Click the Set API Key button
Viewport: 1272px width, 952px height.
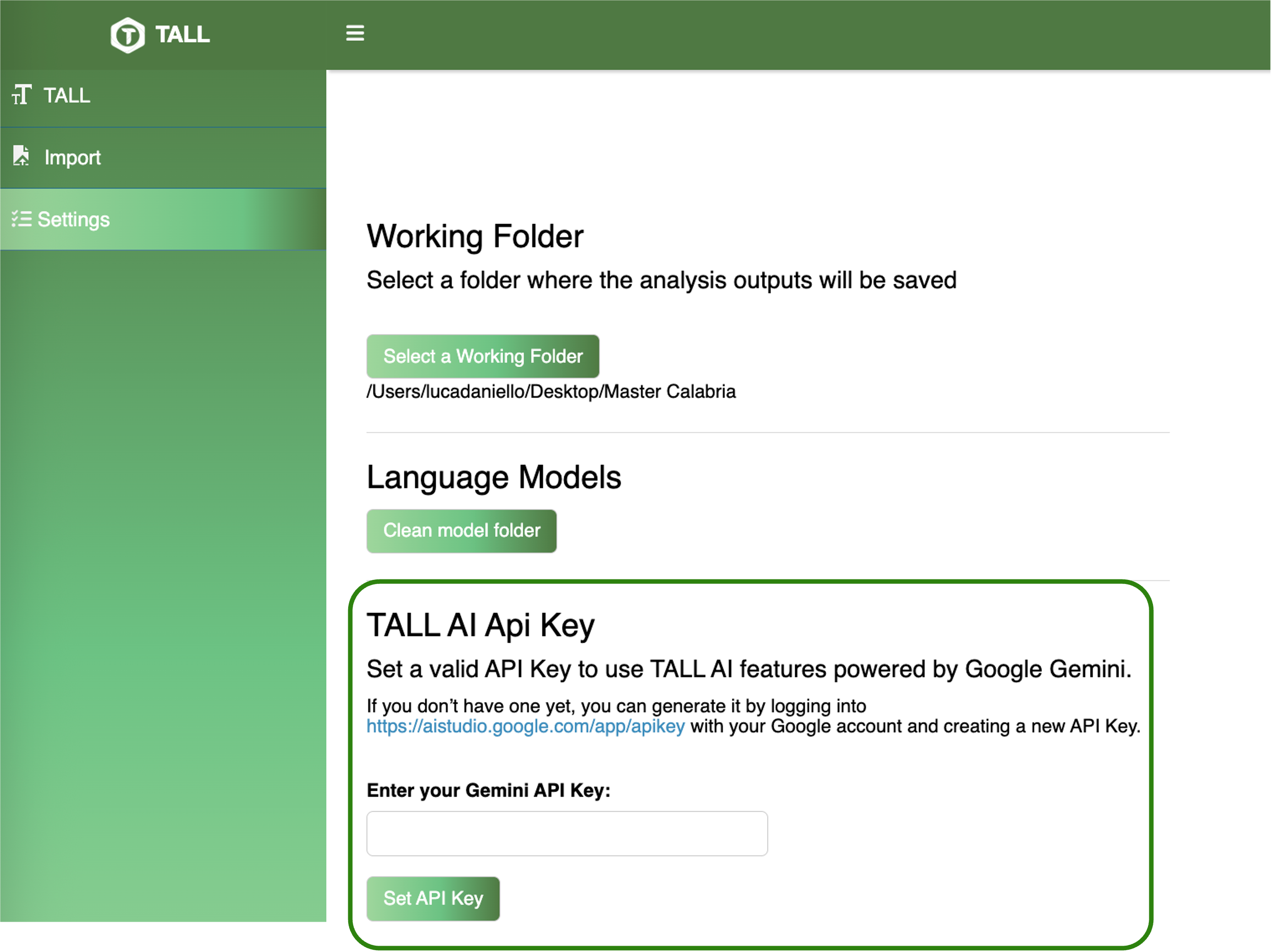pyautogui.click(x=433, y=899)
